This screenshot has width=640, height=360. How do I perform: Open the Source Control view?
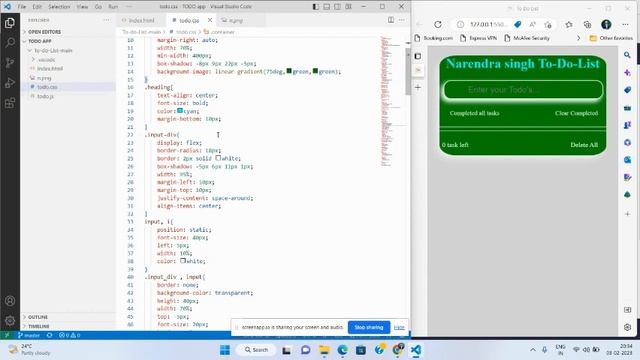10,62
